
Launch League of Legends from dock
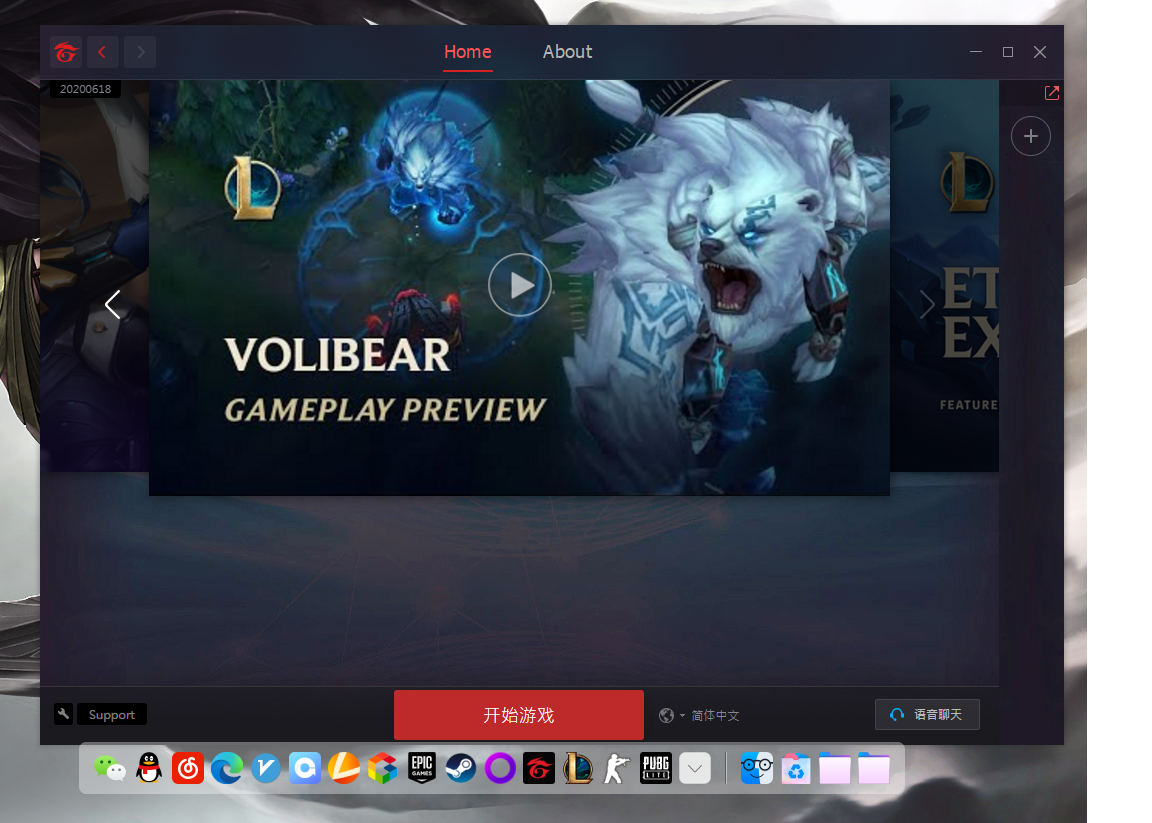(x=578, y=769)
